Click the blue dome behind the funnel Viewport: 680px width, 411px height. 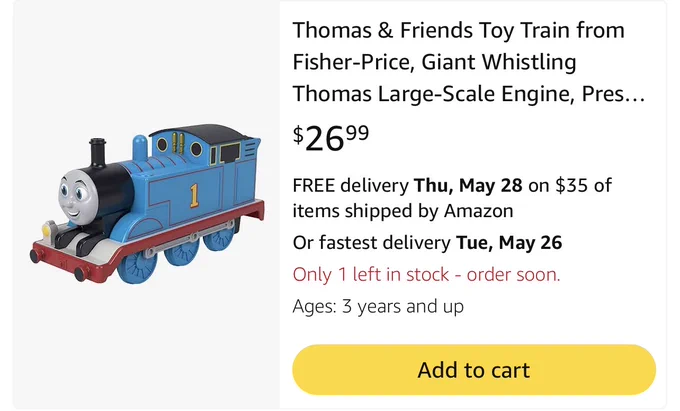140,148
